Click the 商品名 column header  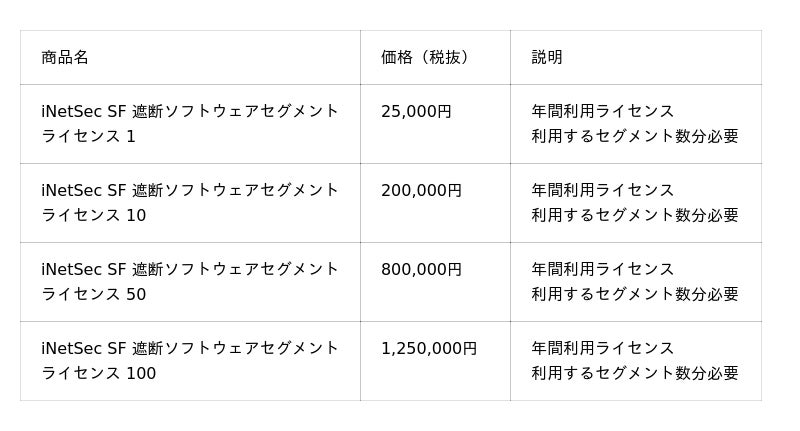(x=65, y=57)
